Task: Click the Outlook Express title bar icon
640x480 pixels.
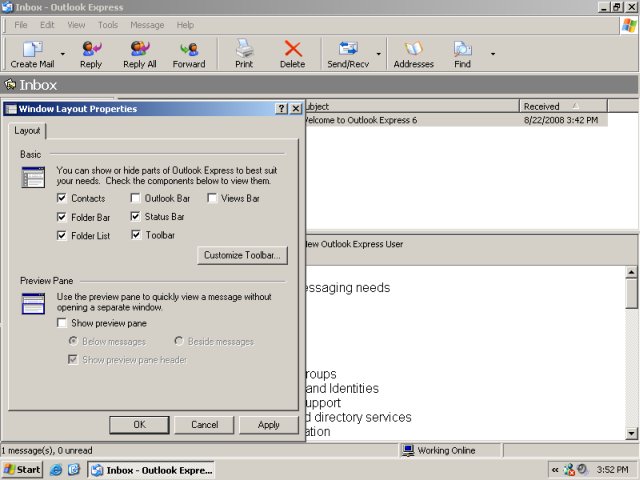Action: (x=7, y=7)
